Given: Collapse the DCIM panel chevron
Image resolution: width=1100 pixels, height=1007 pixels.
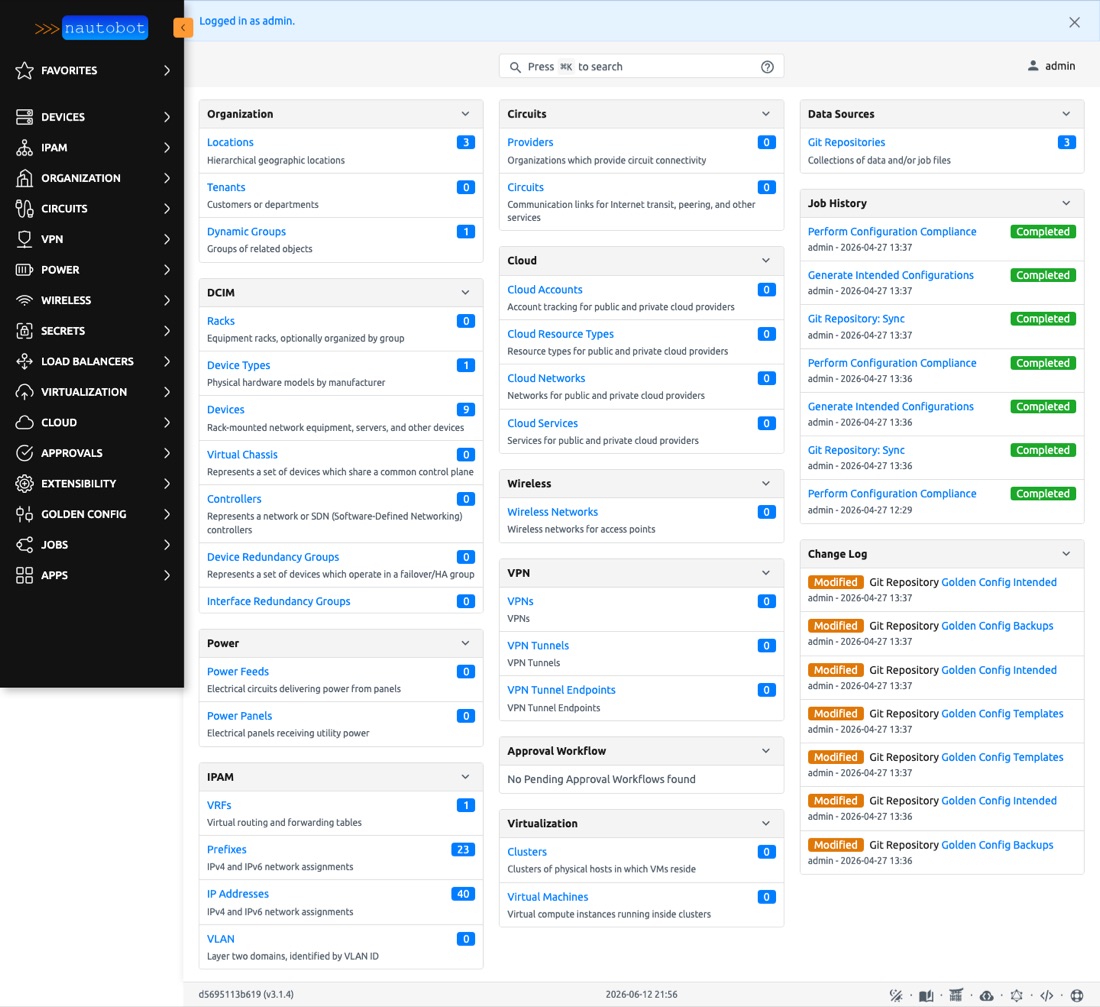Looking at the screenshot, I should (465, 293).
